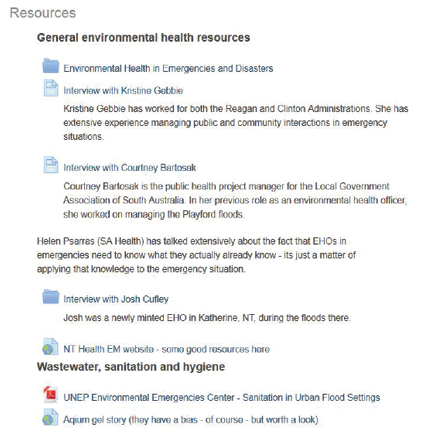
Task: Click the Helen Psarras SA Health paragraph
Action: point(196,255)
